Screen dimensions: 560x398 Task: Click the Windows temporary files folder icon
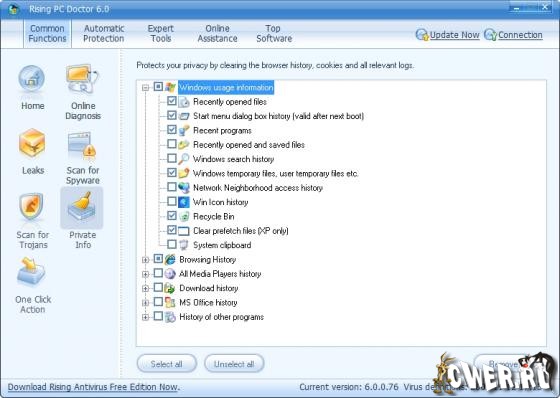coord(184,173)
